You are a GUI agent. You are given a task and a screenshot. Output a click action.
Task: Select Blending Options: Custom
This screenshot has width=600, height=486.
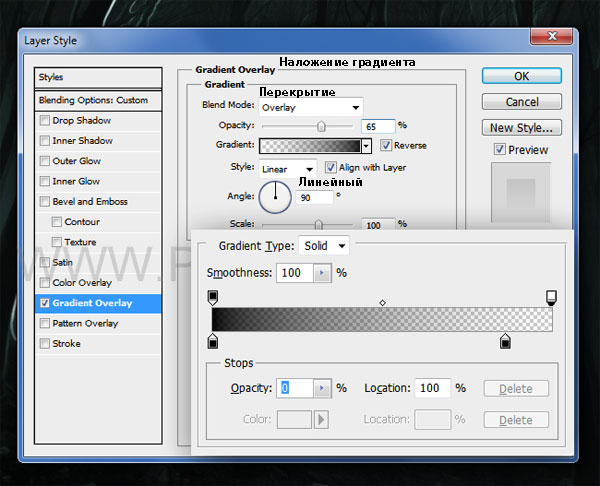tap(98, 100)
